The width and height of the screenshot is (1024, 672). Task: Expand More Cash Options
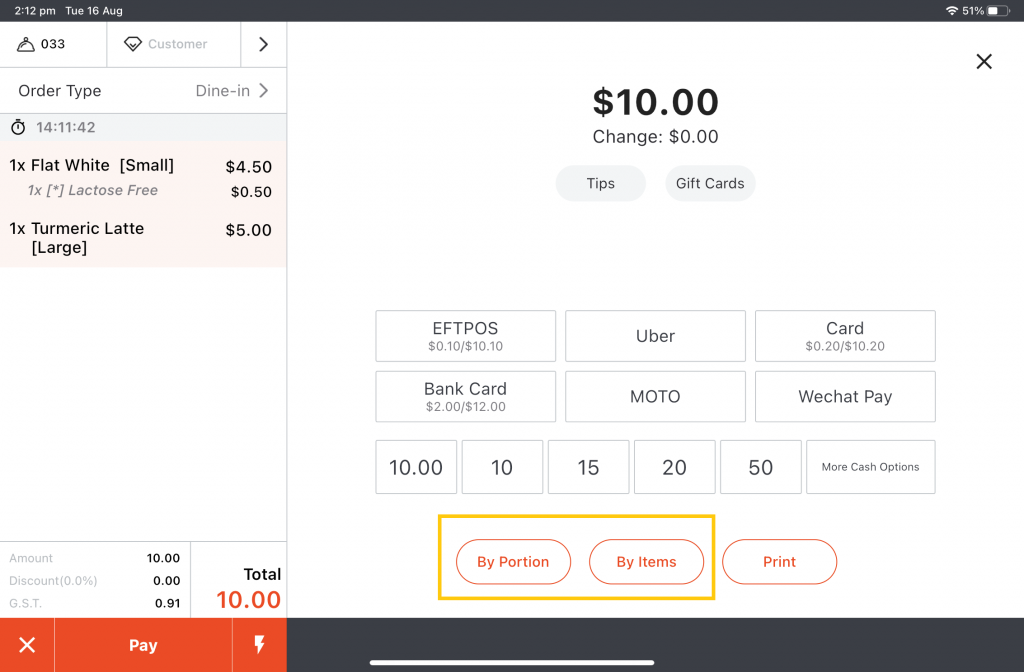[870, 467]
